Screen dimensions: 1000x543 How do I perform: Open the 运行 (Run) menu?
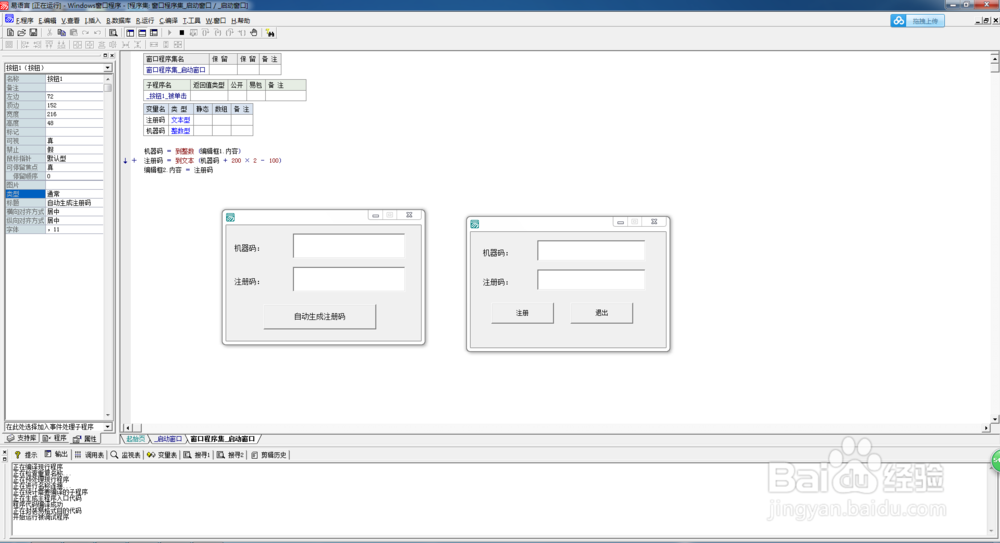click(x=145, y=21)
